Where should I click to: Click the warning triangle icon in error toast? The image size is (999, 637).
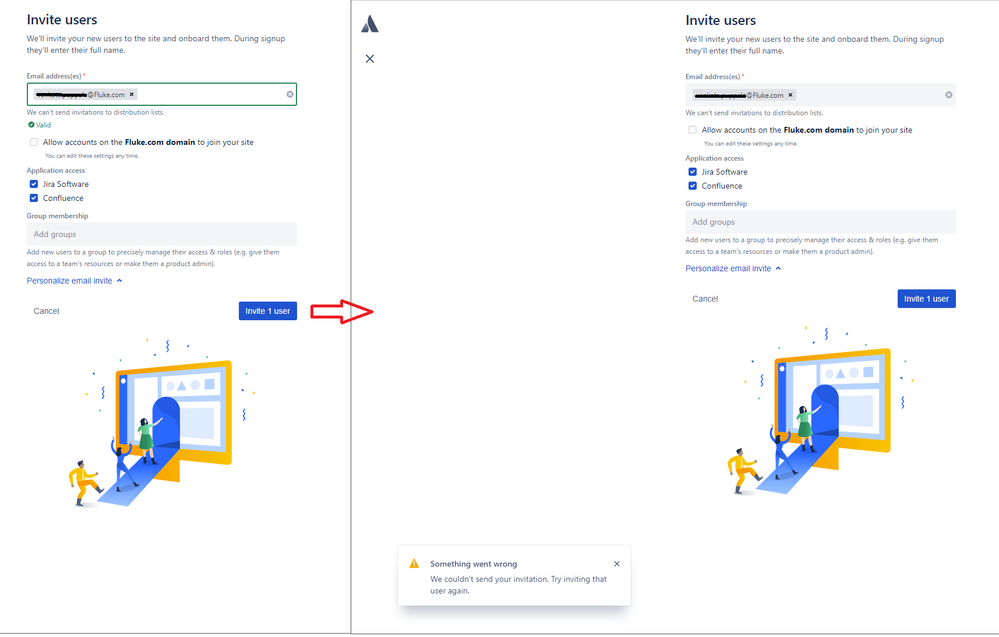tap(414, 564)
